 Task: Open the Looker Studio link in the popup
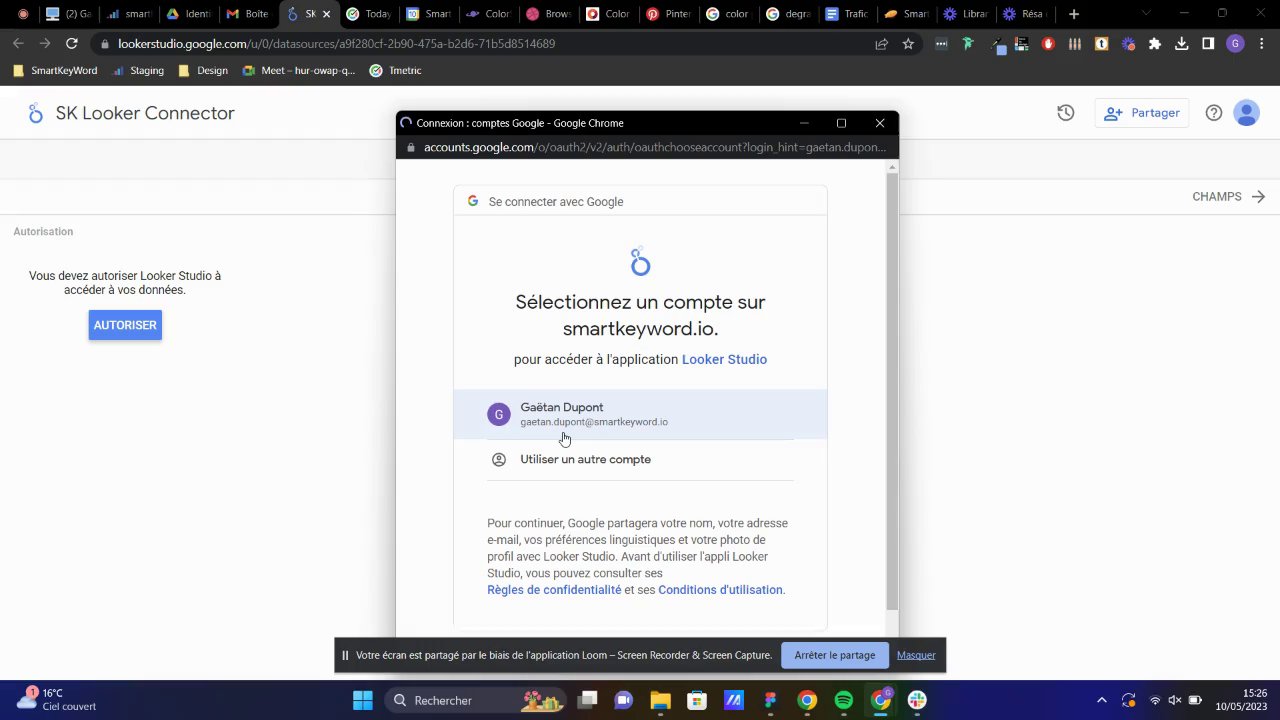click(x=724, y=360)
